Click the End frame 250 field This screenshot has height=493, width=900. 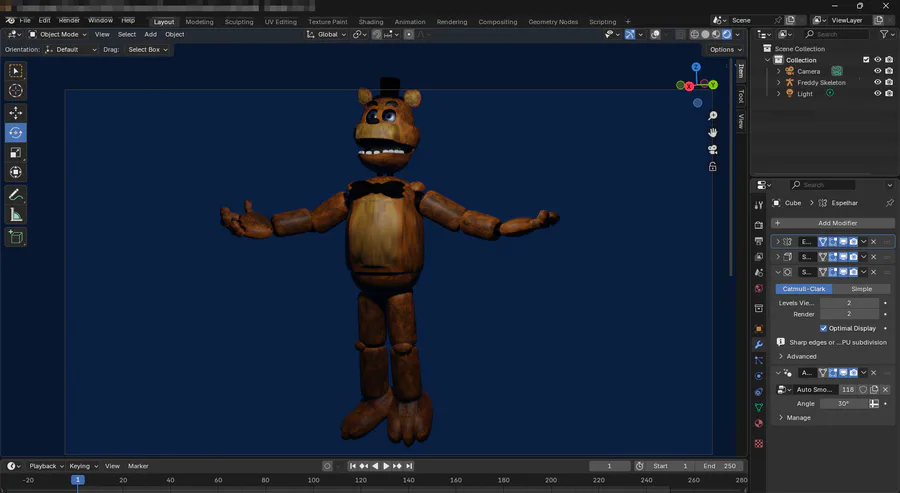[x=720, y=466]
